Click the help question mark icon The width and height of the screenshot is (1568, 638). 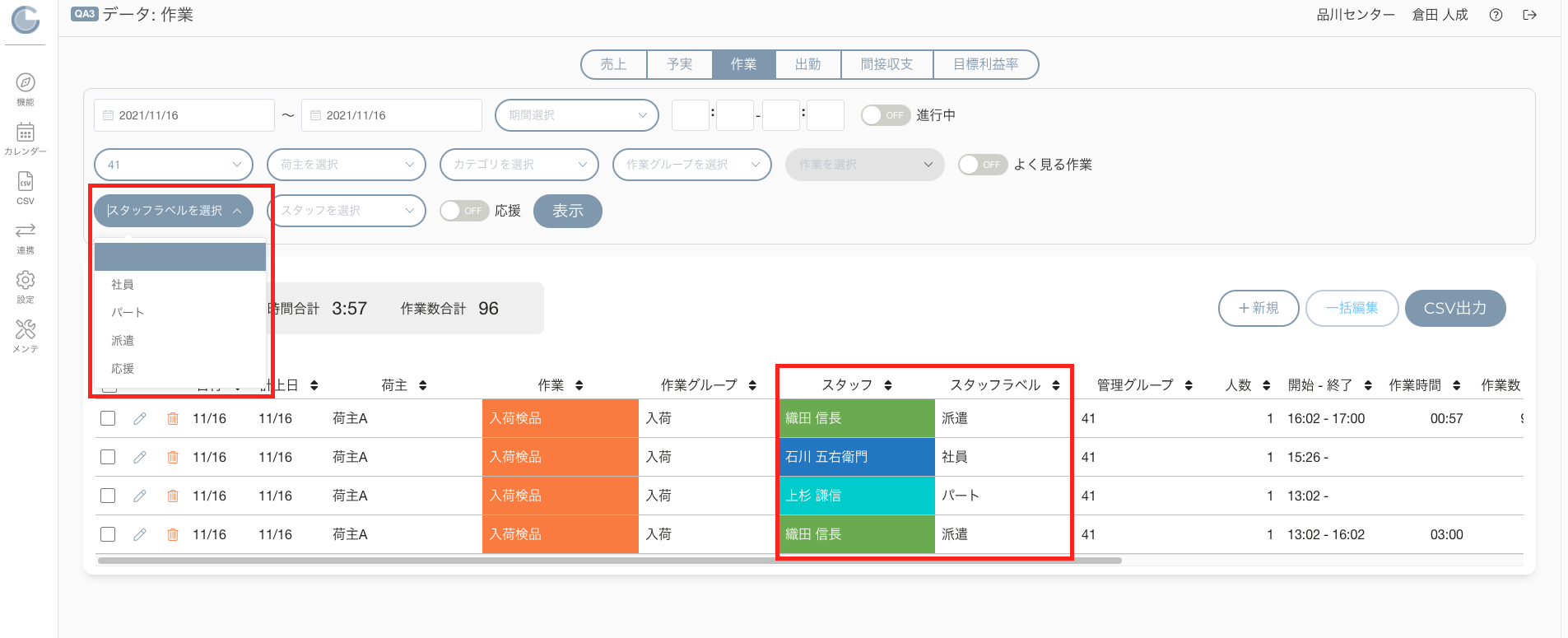[x=1496, y=15]
